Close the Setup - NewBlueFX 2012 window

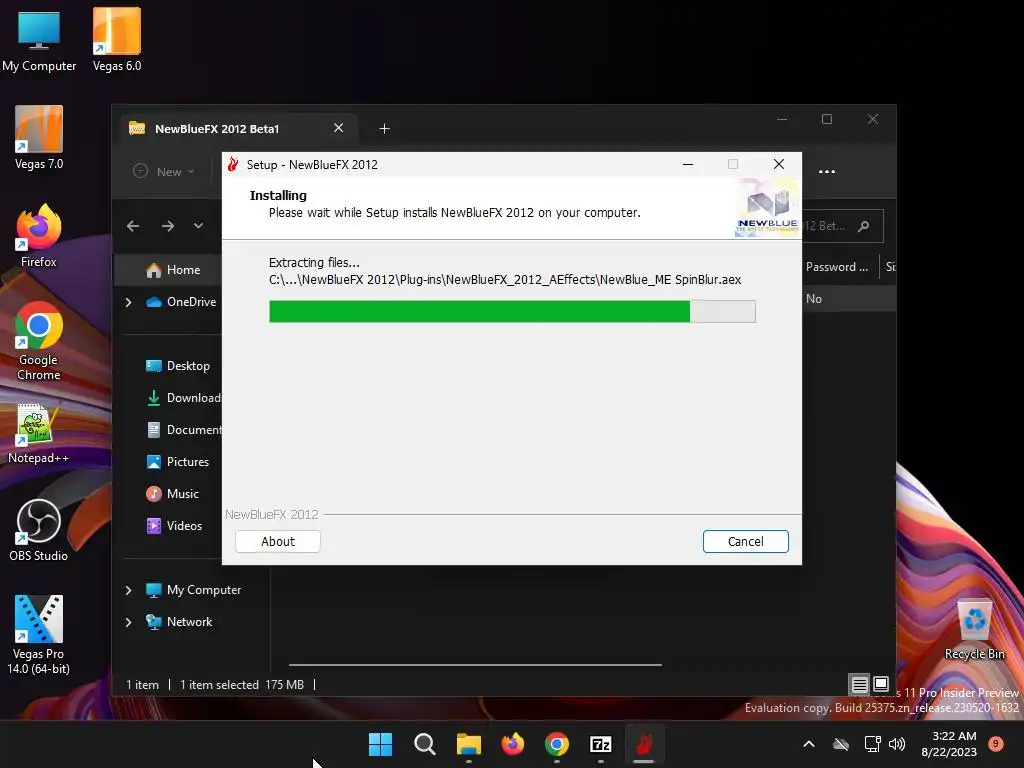[778, 164]
